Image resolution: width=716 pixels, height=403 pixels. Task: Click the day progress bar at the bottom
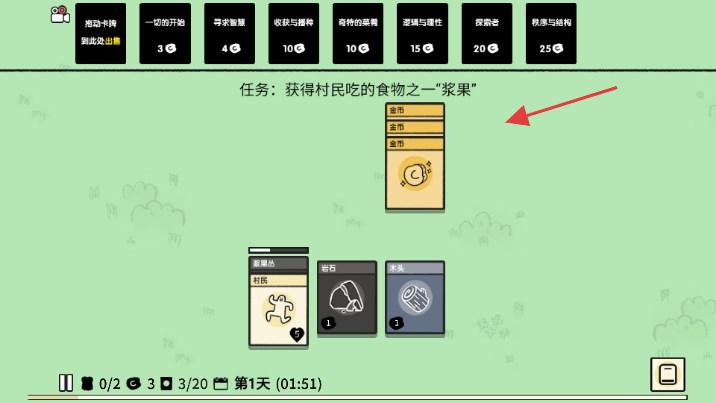[358, 398]
